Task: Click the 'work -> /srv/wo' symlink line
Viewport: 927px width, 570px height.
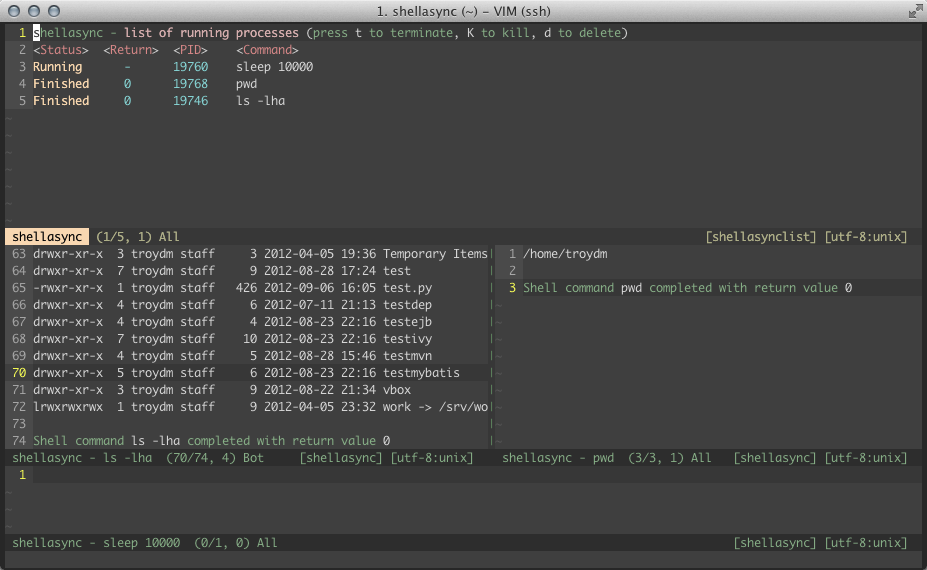Action: click(x=260, y=407)
